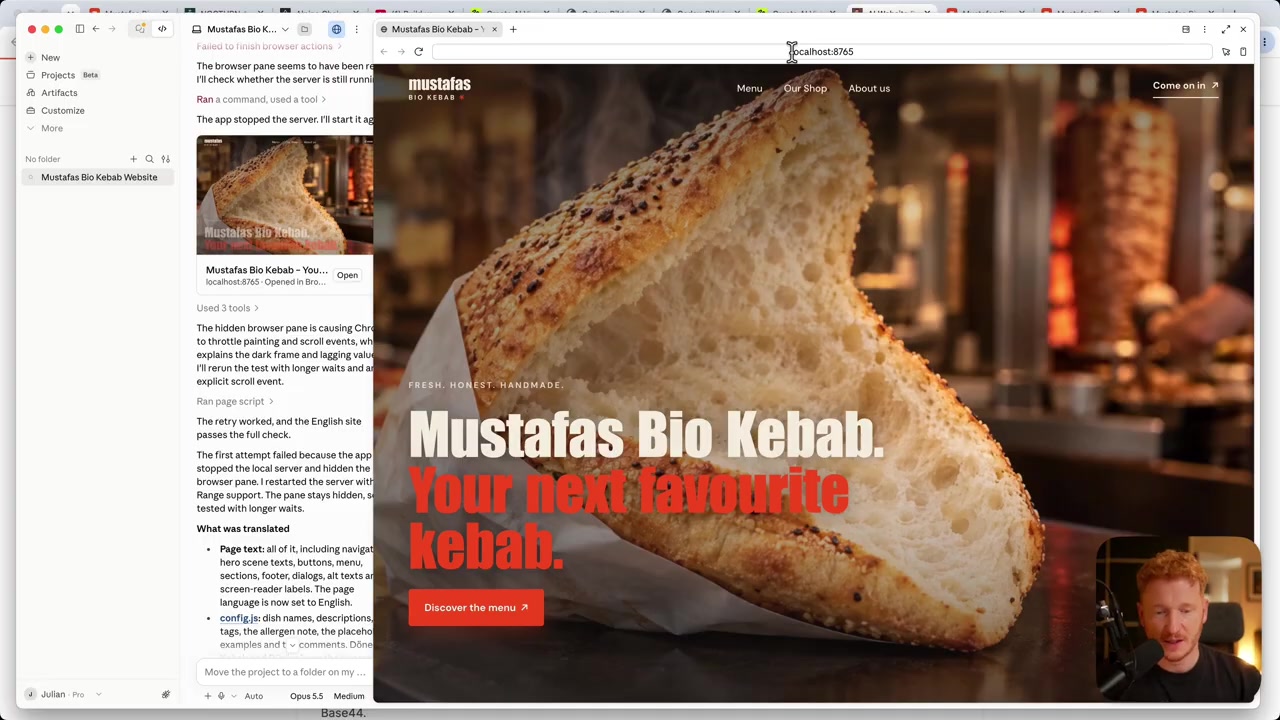Open the chat list filter icon

[166, 159]
